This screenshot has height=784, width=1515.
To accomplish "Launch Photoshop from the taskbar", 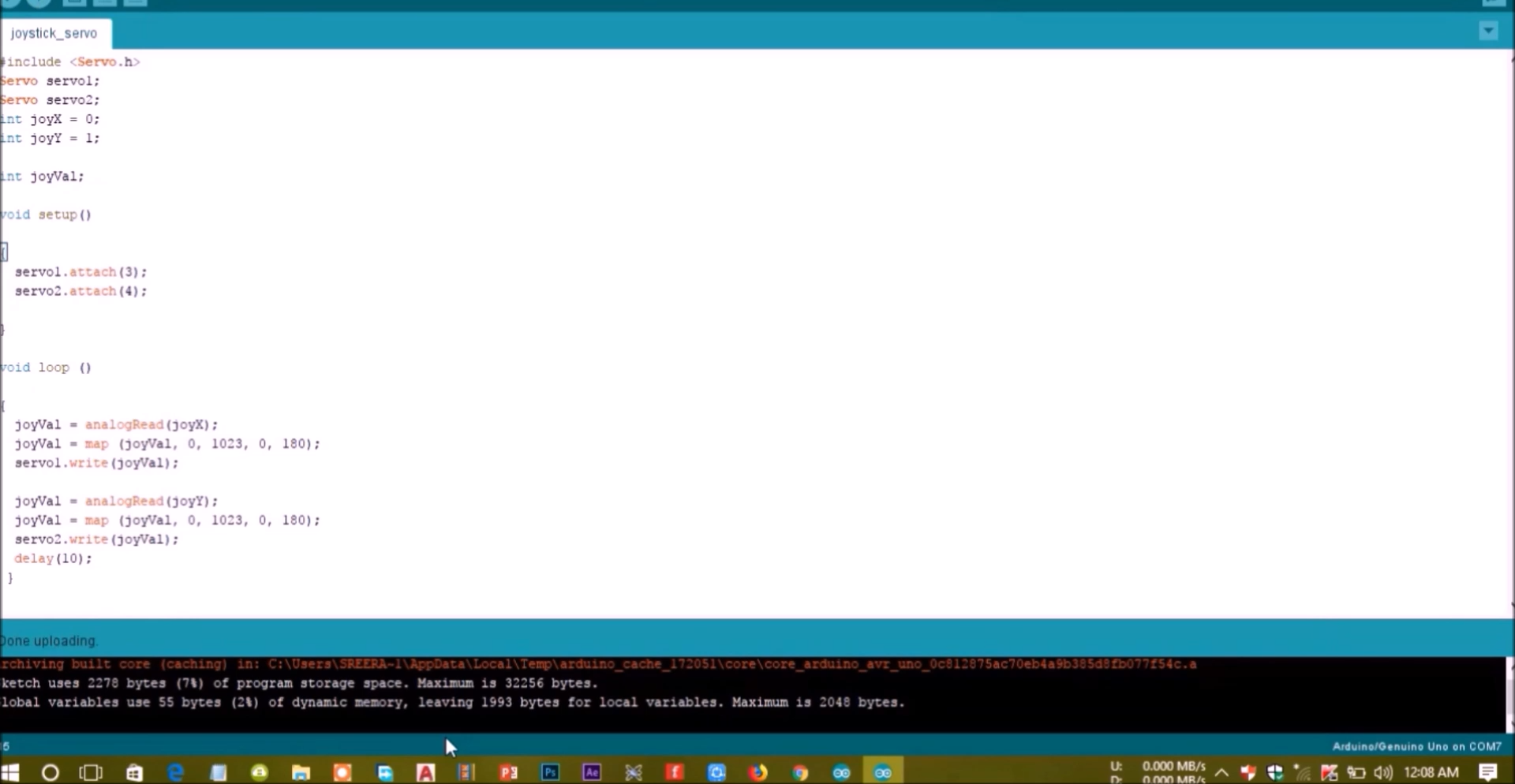I will (x=550, y=772).
